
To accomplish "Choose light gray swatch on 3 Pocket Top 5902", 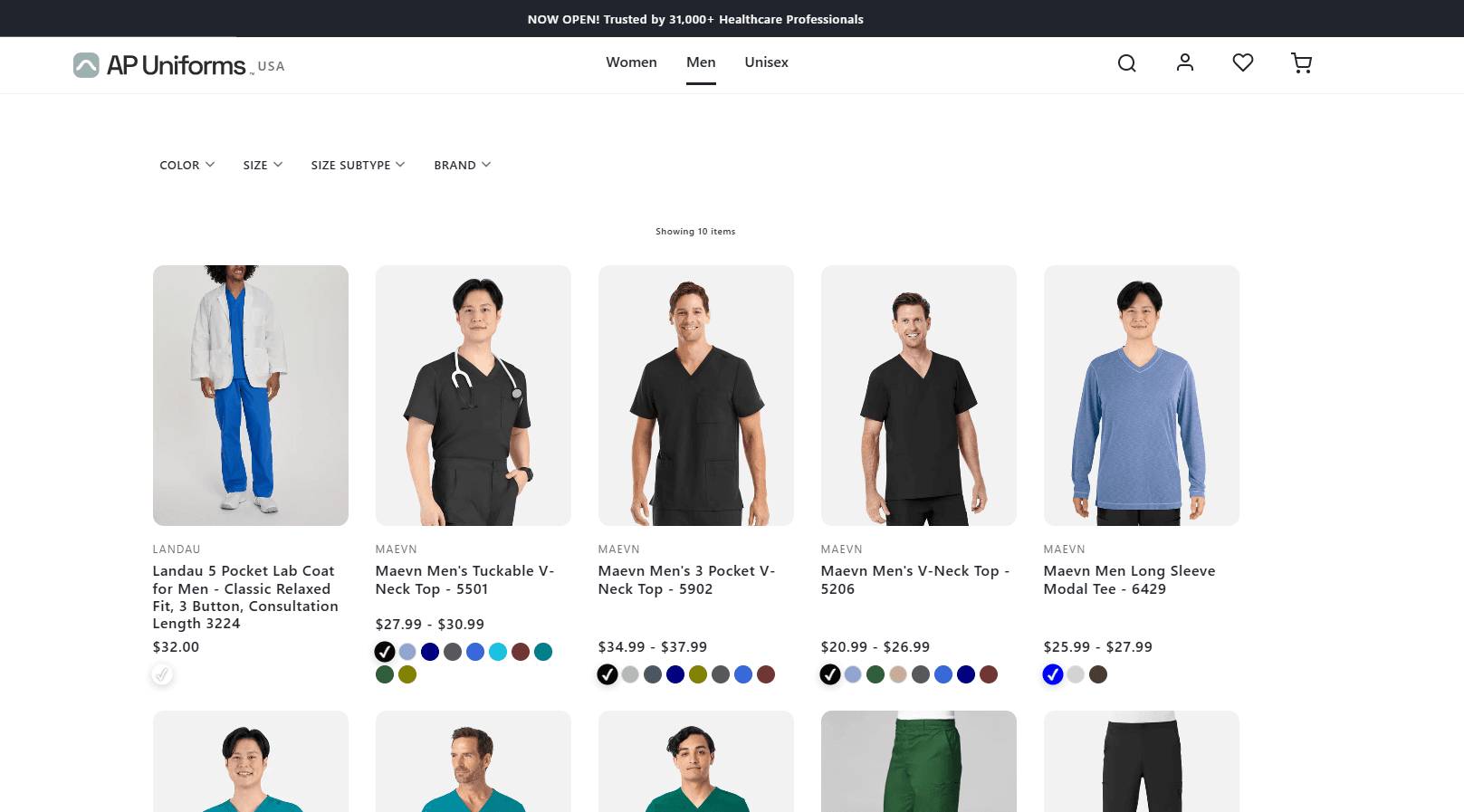I will point(630,674).
